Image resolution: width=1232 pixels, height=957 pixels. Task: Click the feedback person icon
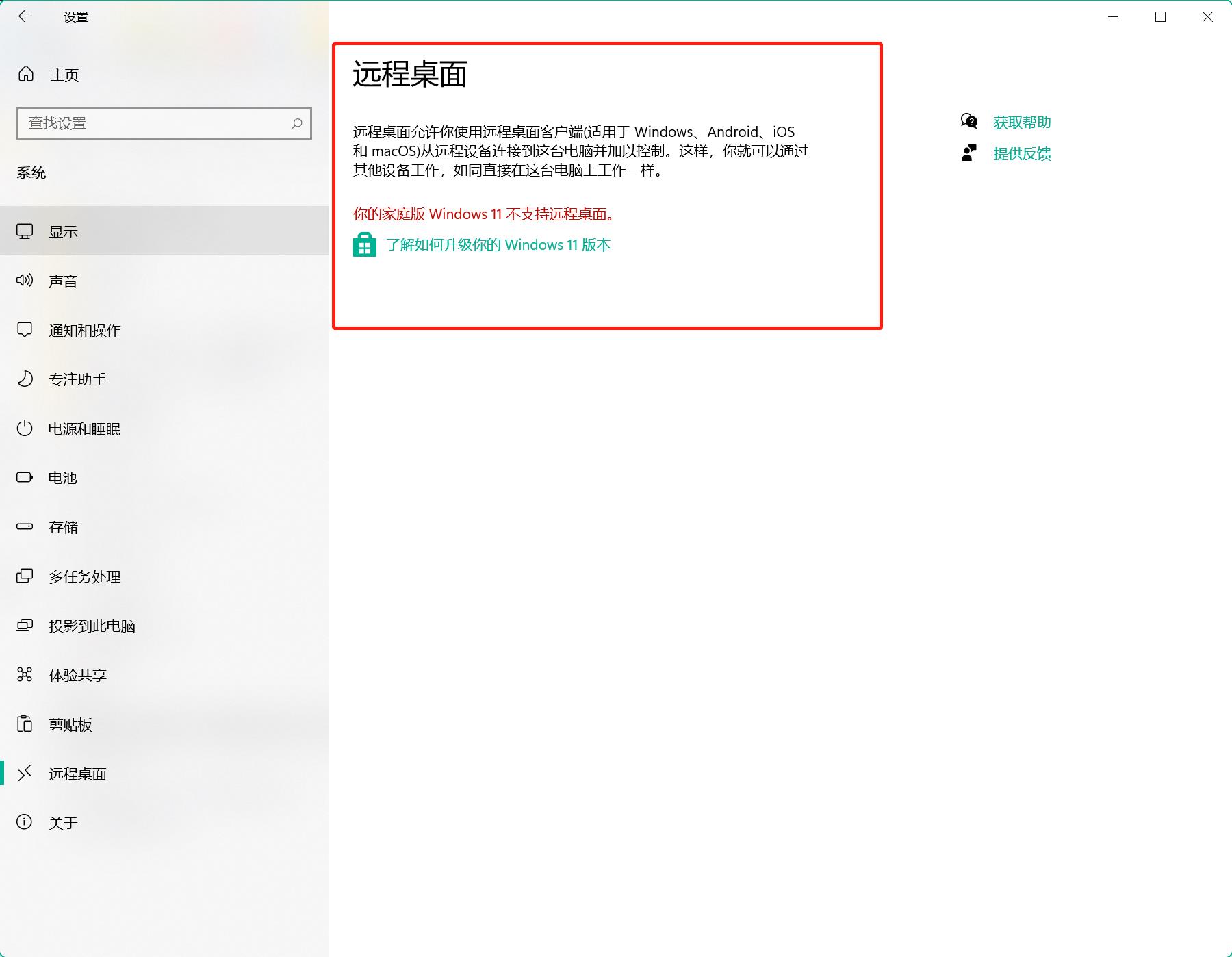[969, 153]
